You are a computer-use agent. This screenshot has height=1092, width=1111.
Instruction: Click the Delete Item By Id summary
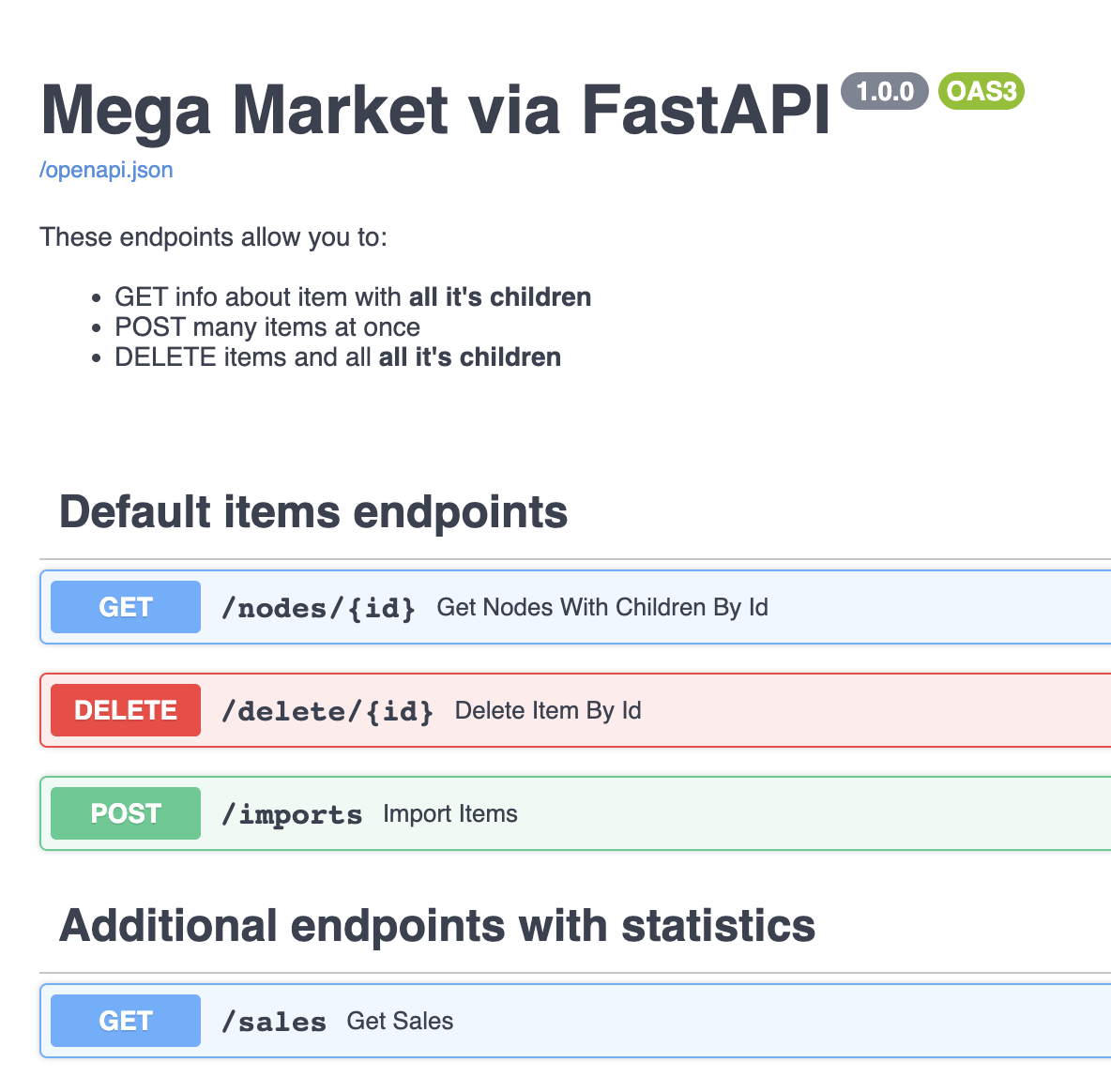point(548,711)
